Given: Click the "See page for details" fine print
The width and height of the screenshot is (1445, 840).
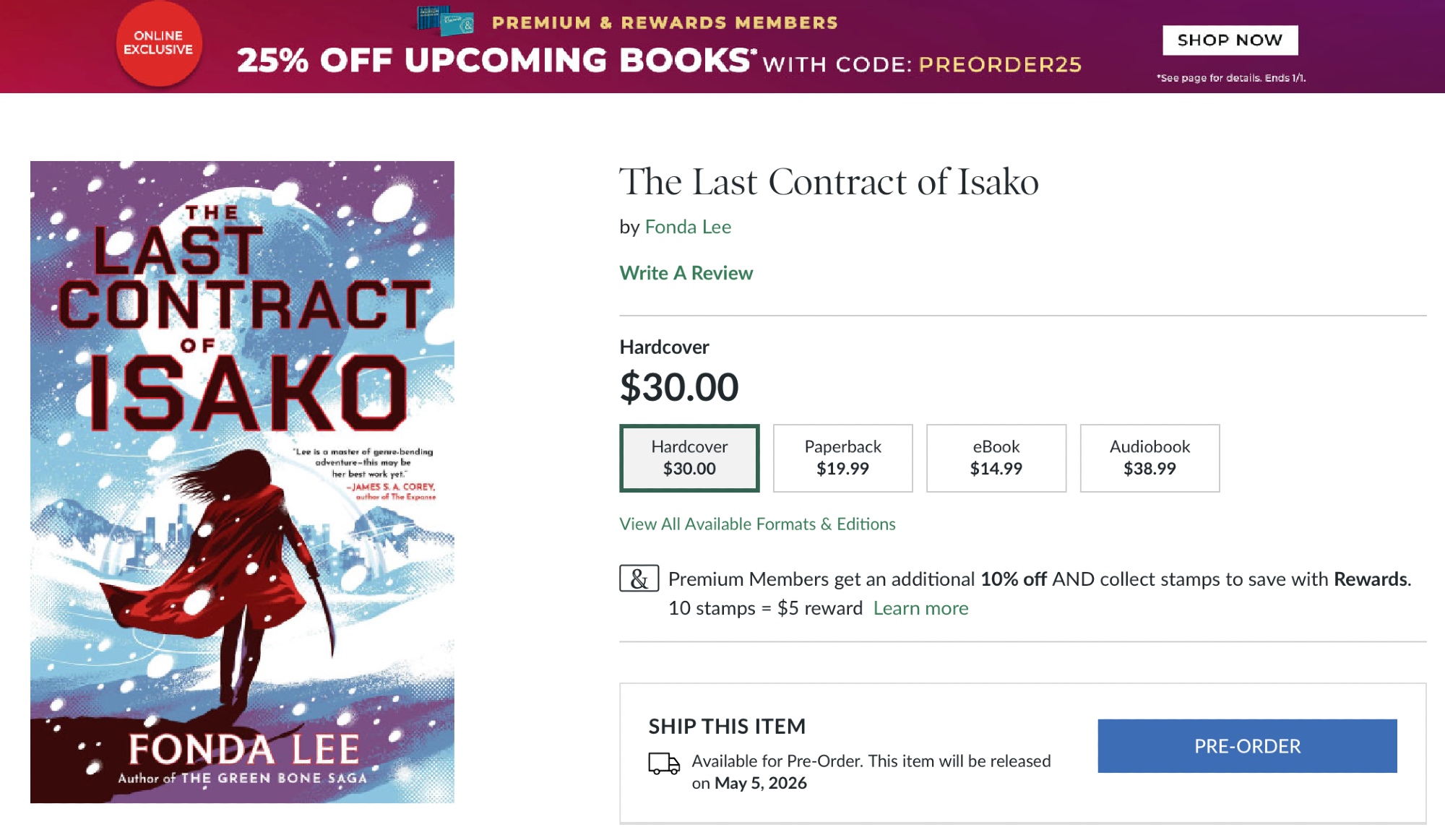Looking at the screenshot, I should click(1230, 78).
